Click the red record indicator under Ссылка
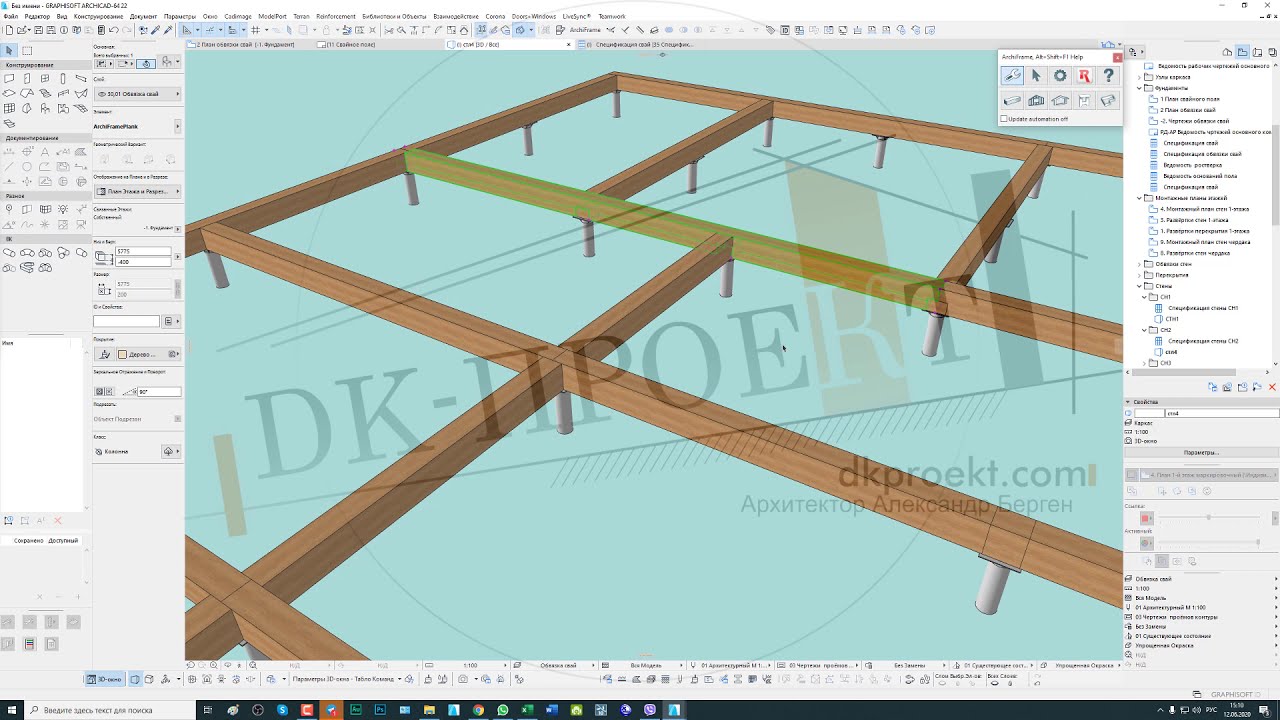This screenshot has width=1280, height=720. point(1146,518)
